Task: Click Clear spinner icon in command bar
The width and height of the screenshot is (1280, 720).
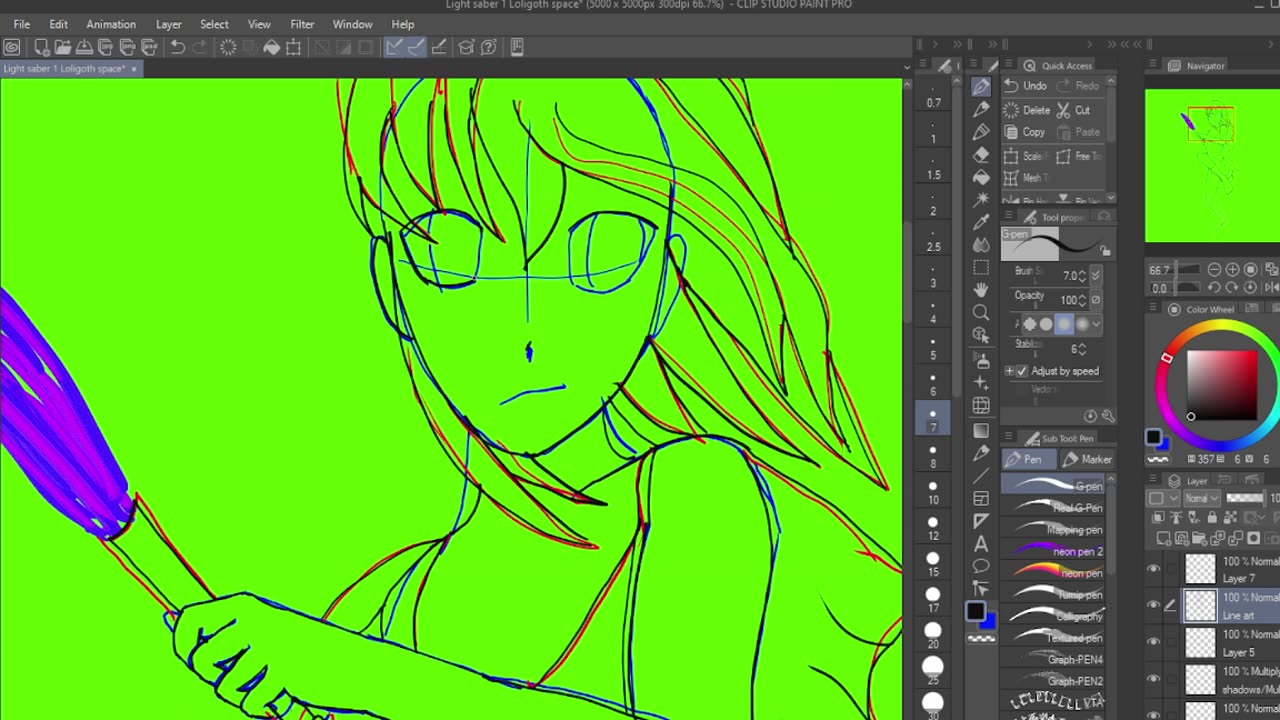Action: [228, 47]
